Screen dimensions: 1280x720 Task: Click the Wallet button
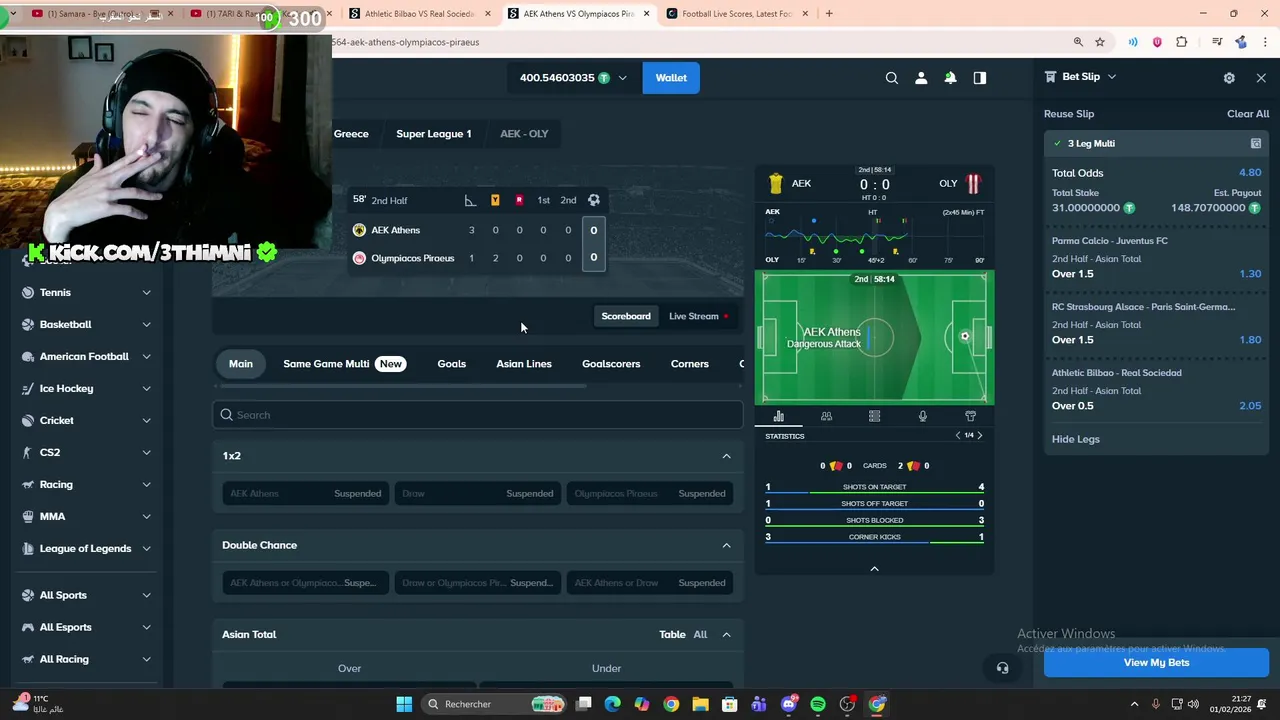click(671, 78)
